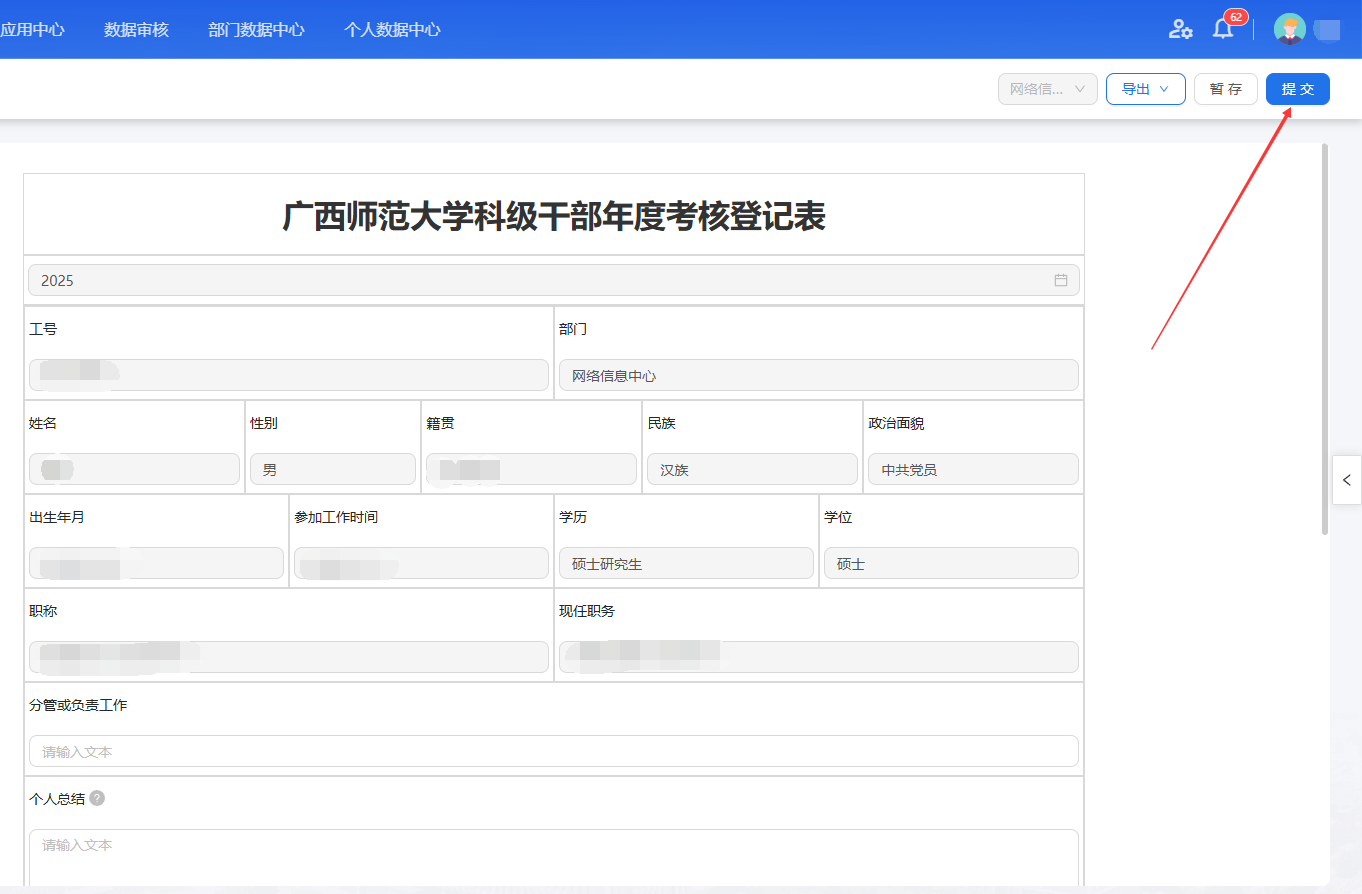This screenshot has height=894, width=1362.
Task: Click into the 个人总结 text area
Action: click(x=553, y=856)
